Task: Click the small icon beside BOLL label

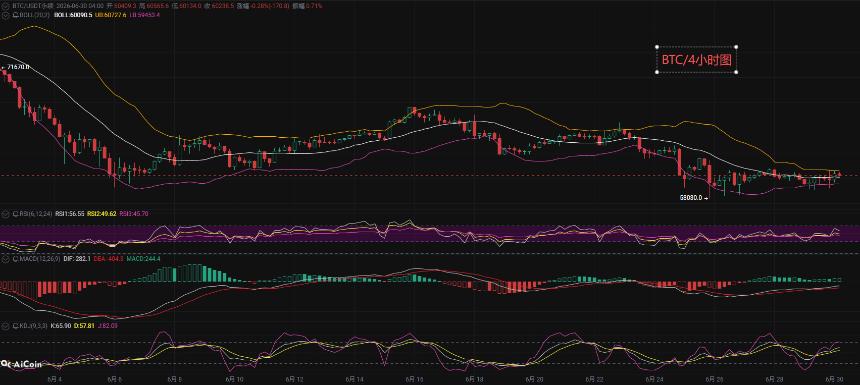Action: 15,15
